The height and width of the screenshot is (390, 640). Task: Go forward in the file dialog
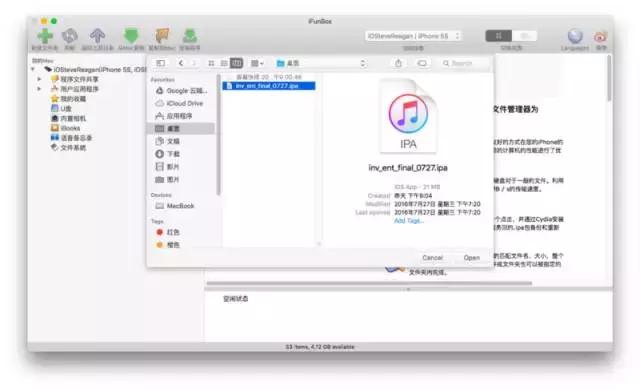point(194,63)
